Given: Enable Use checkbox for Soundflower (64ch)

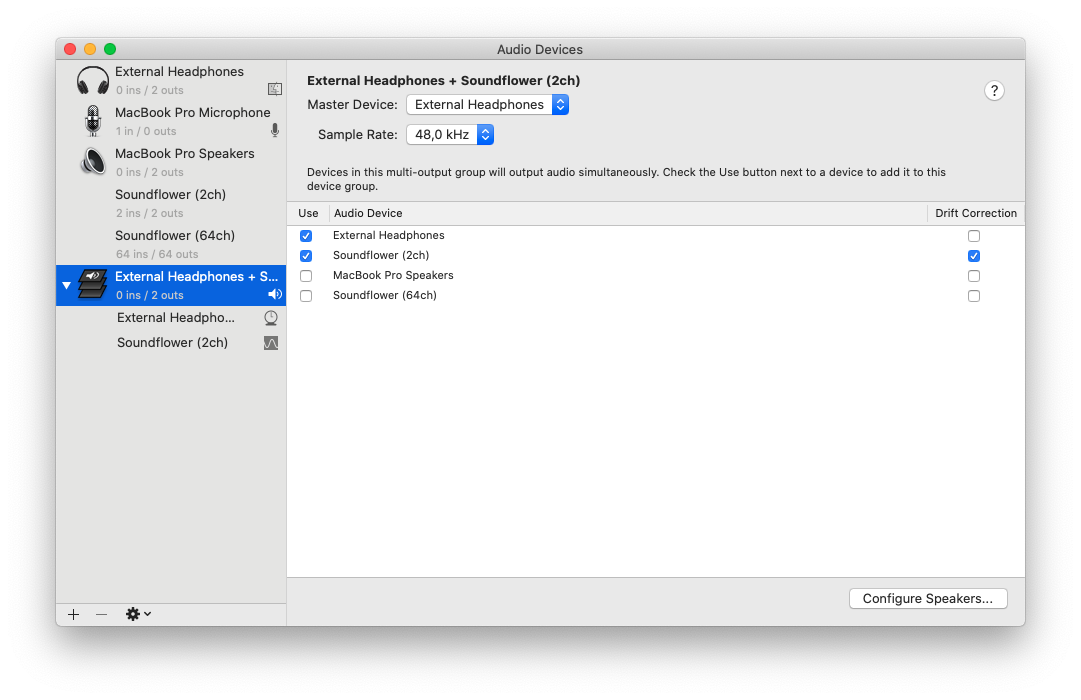Looking at the screenshot, I should (x=306, y=296).
